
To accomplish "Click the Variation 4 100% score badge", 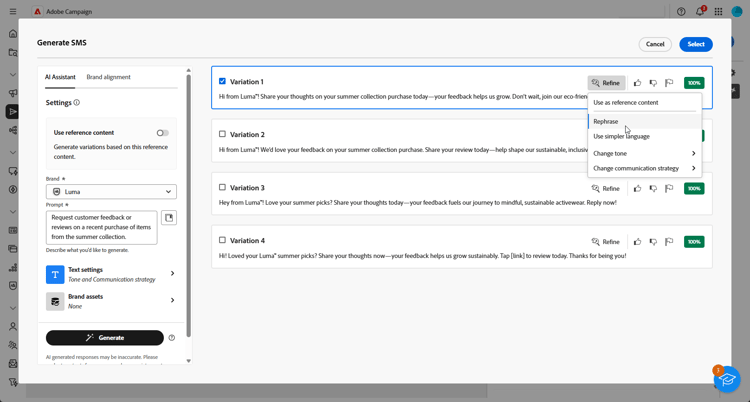I will click(694, 242).
